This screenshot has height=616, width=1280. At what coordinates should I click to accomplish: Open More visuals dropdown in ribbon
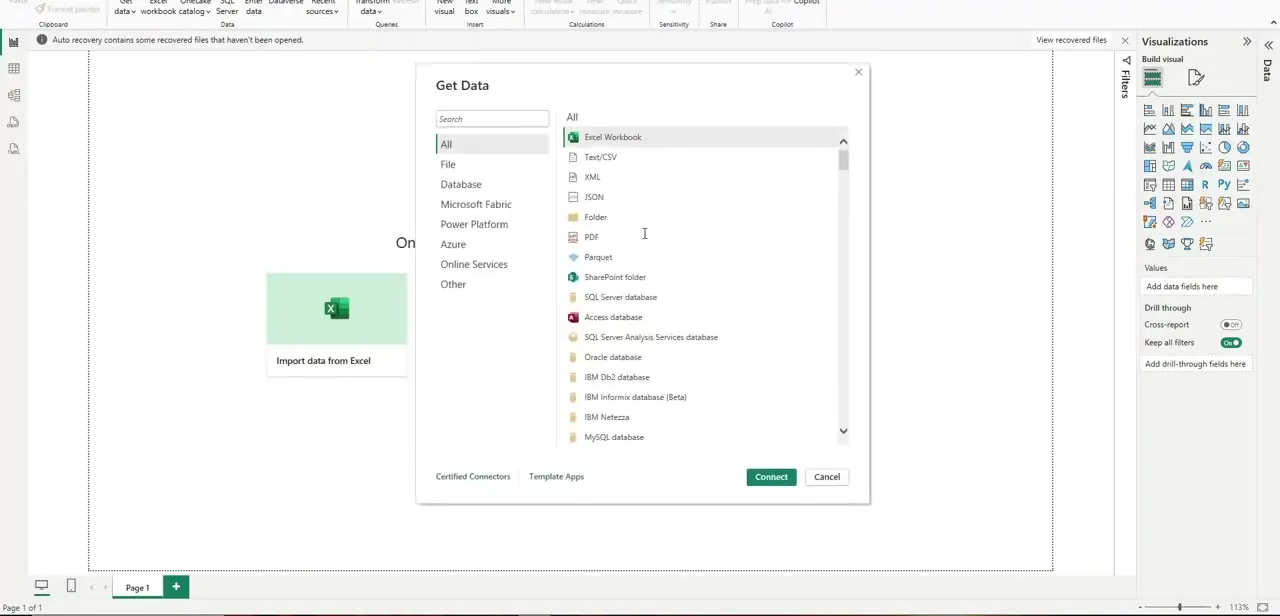click(500, 8)
